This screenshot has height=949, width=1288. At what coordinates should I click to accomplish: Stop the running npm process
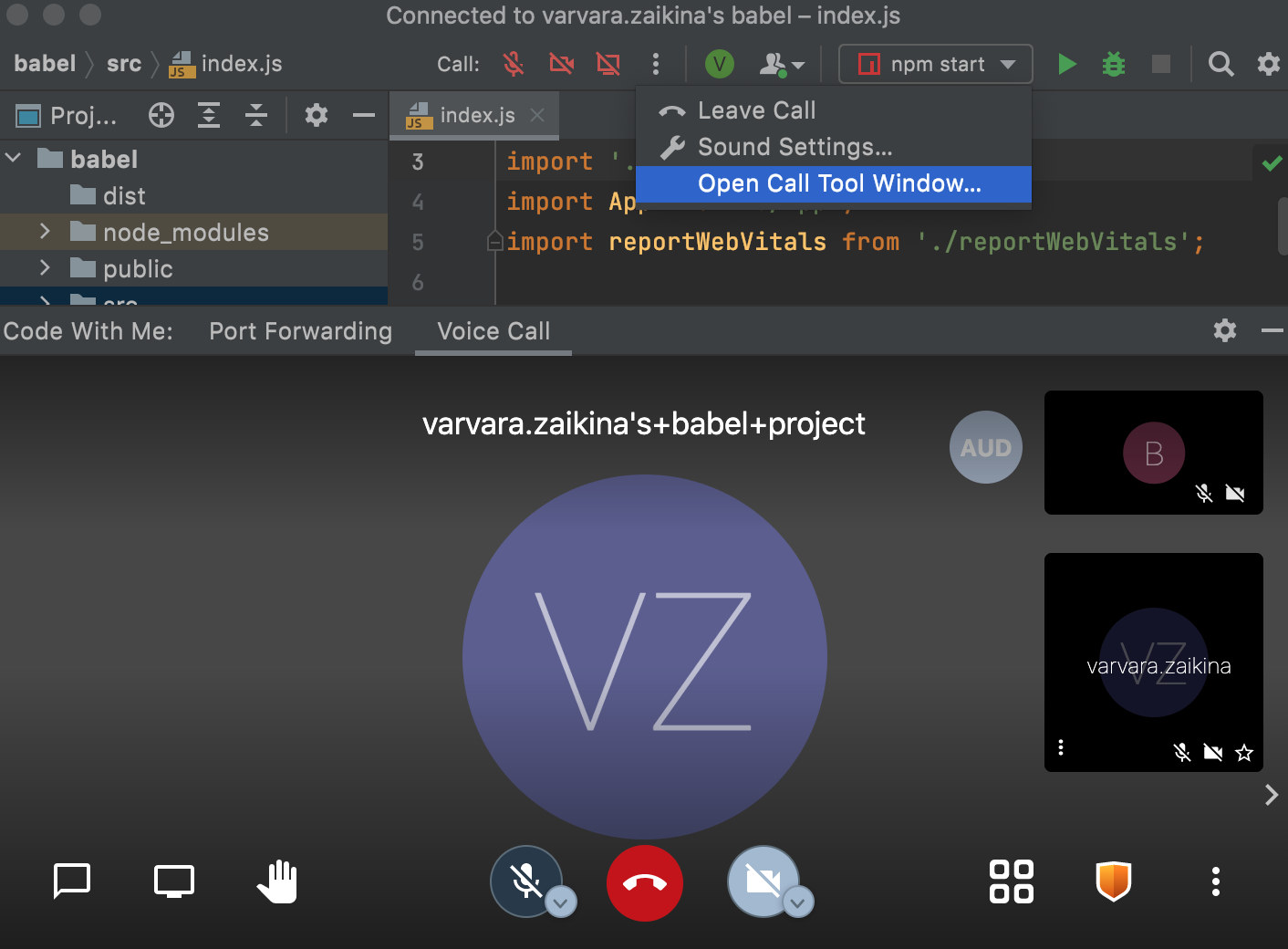(x=1159, y=64)
